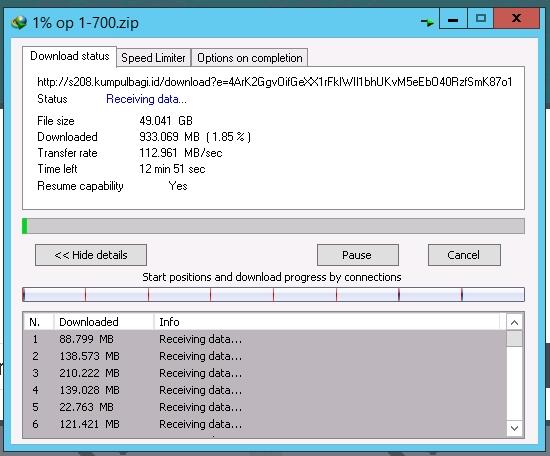Screen dimensions: 550x456
Task: Click the Hide details button
Action: pyautogui.click(x=91, y=255)
